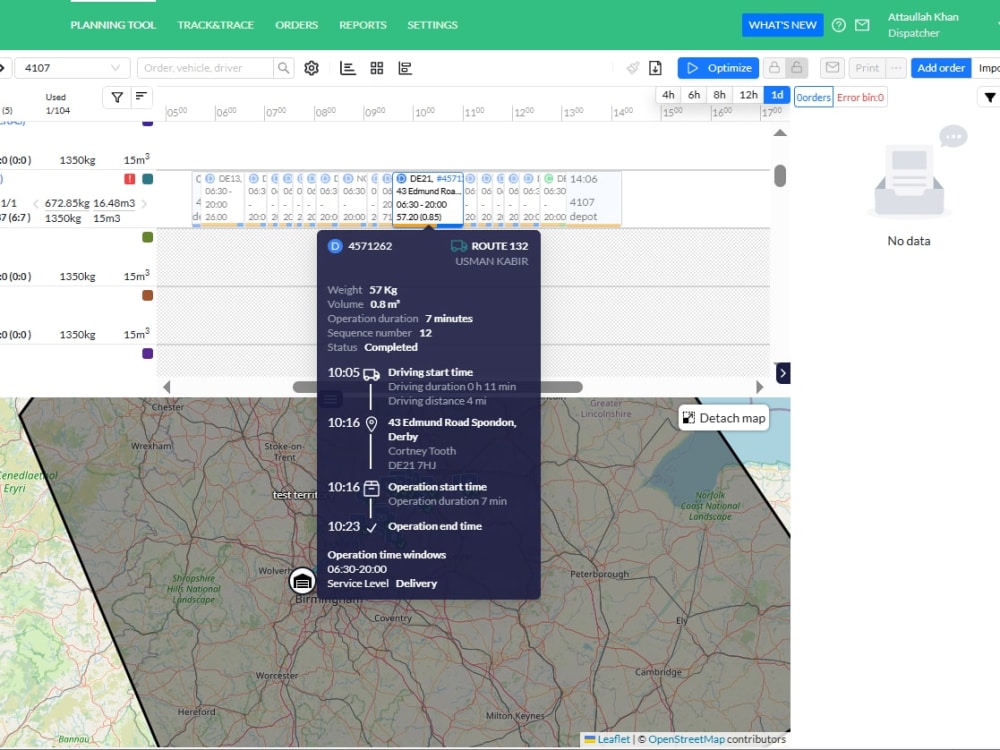Screen dimensions: 1000x750
Task: Focus the Order, vehicle, driver search field
Action: (x=205, y=68)
